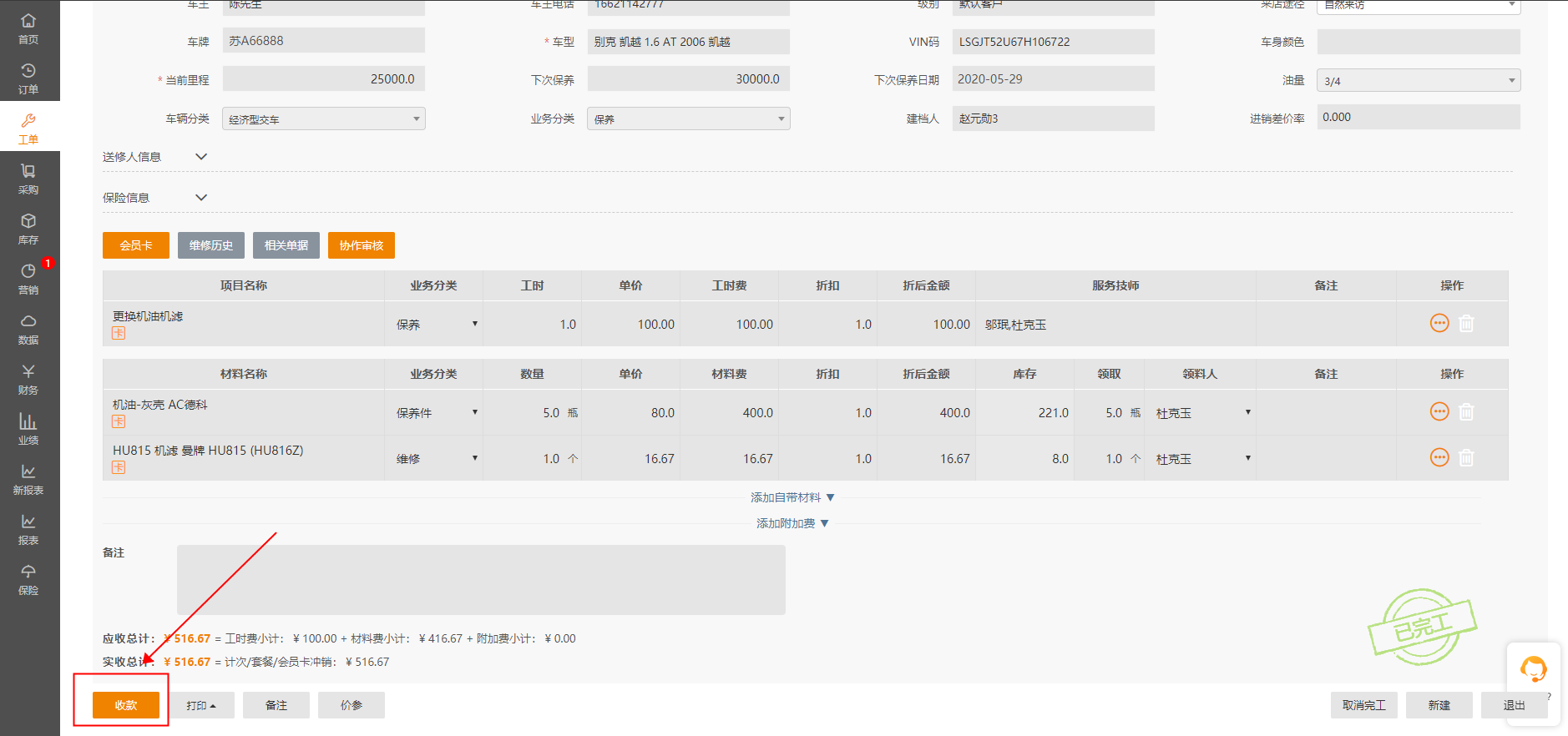Click the 新建 button
Viewport: 1568px width, 736px height.
1439,705
